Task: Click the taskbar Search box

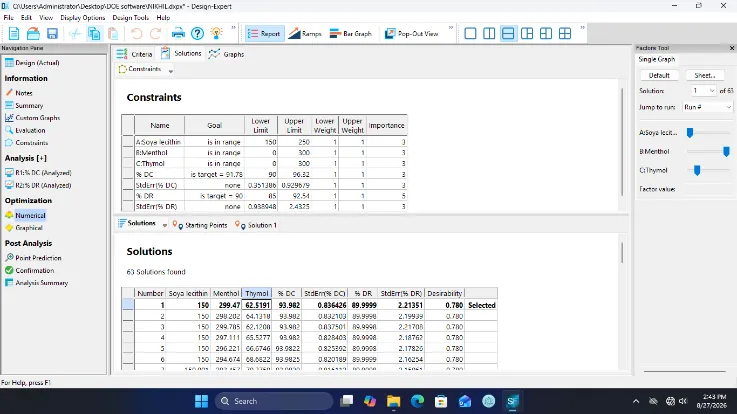Action: [274, 401]
